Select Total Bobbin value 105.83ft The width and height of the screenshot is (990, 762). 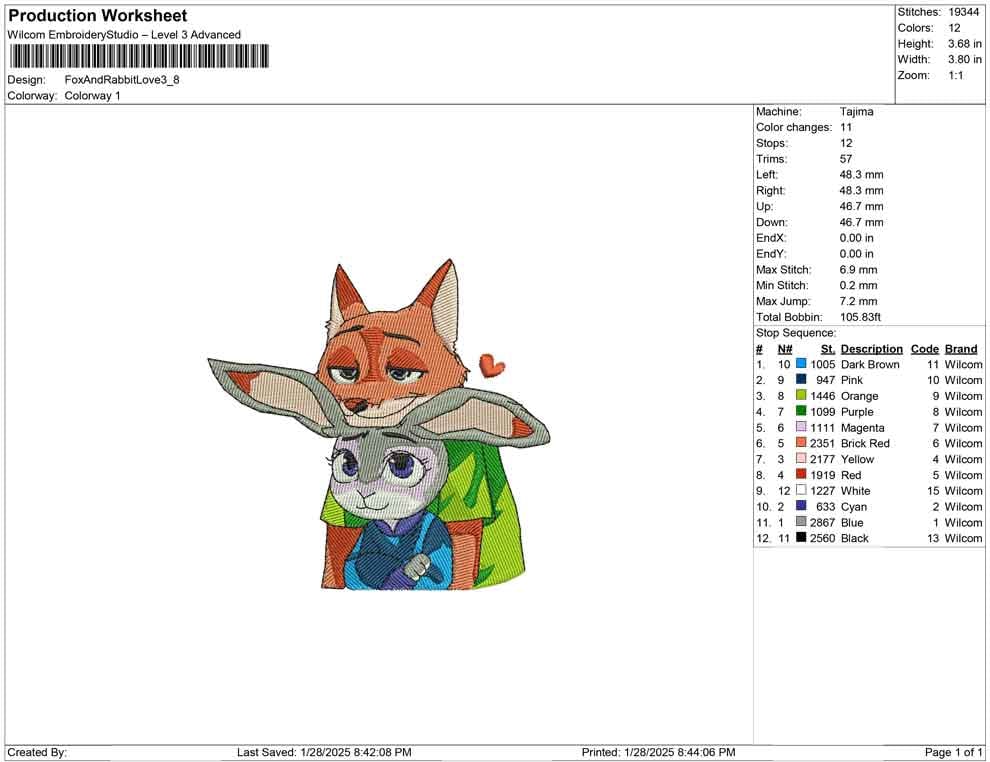pyautogui.click(x=860, y=317)
